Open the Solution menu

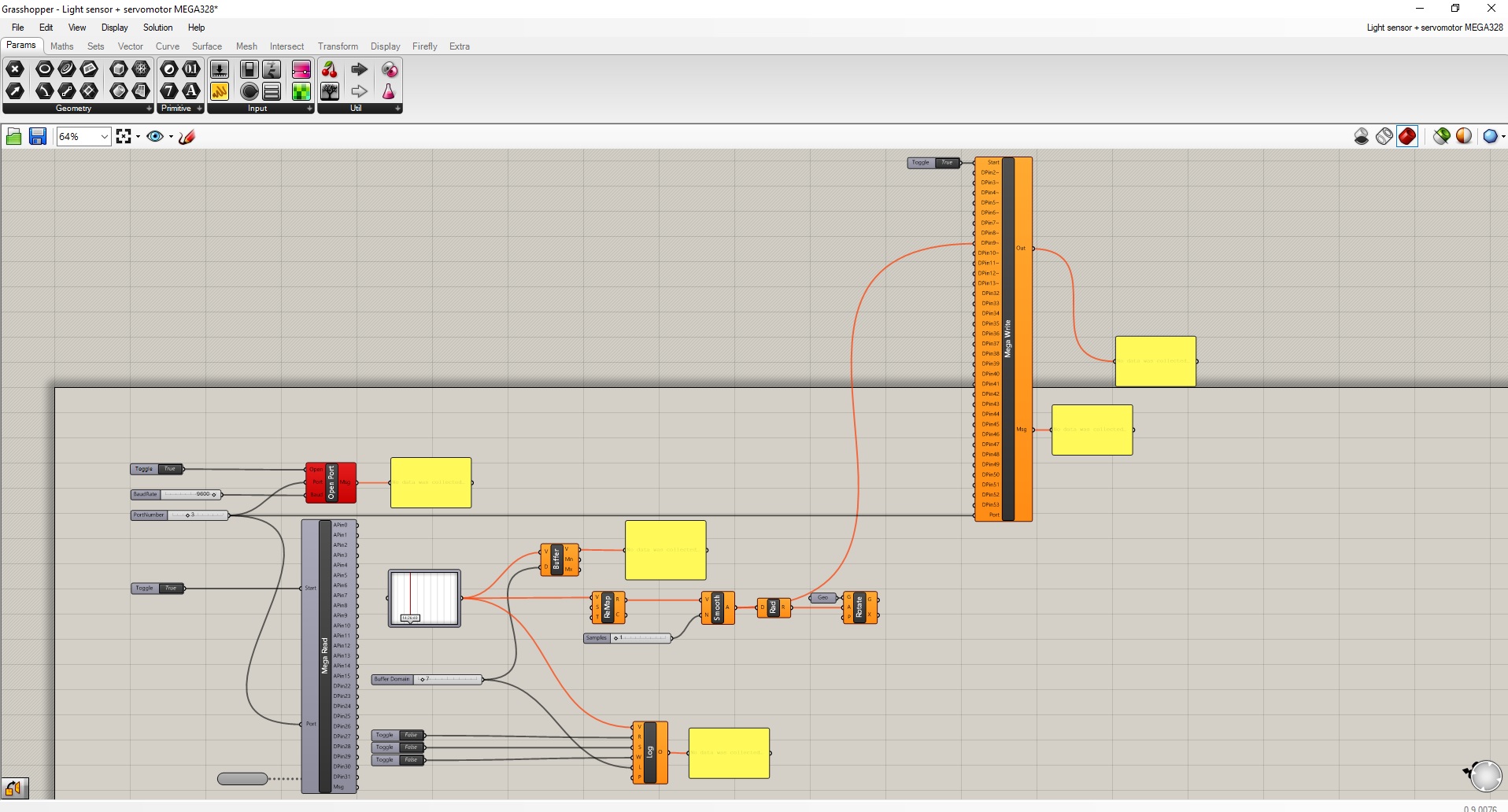pos(157,28)
